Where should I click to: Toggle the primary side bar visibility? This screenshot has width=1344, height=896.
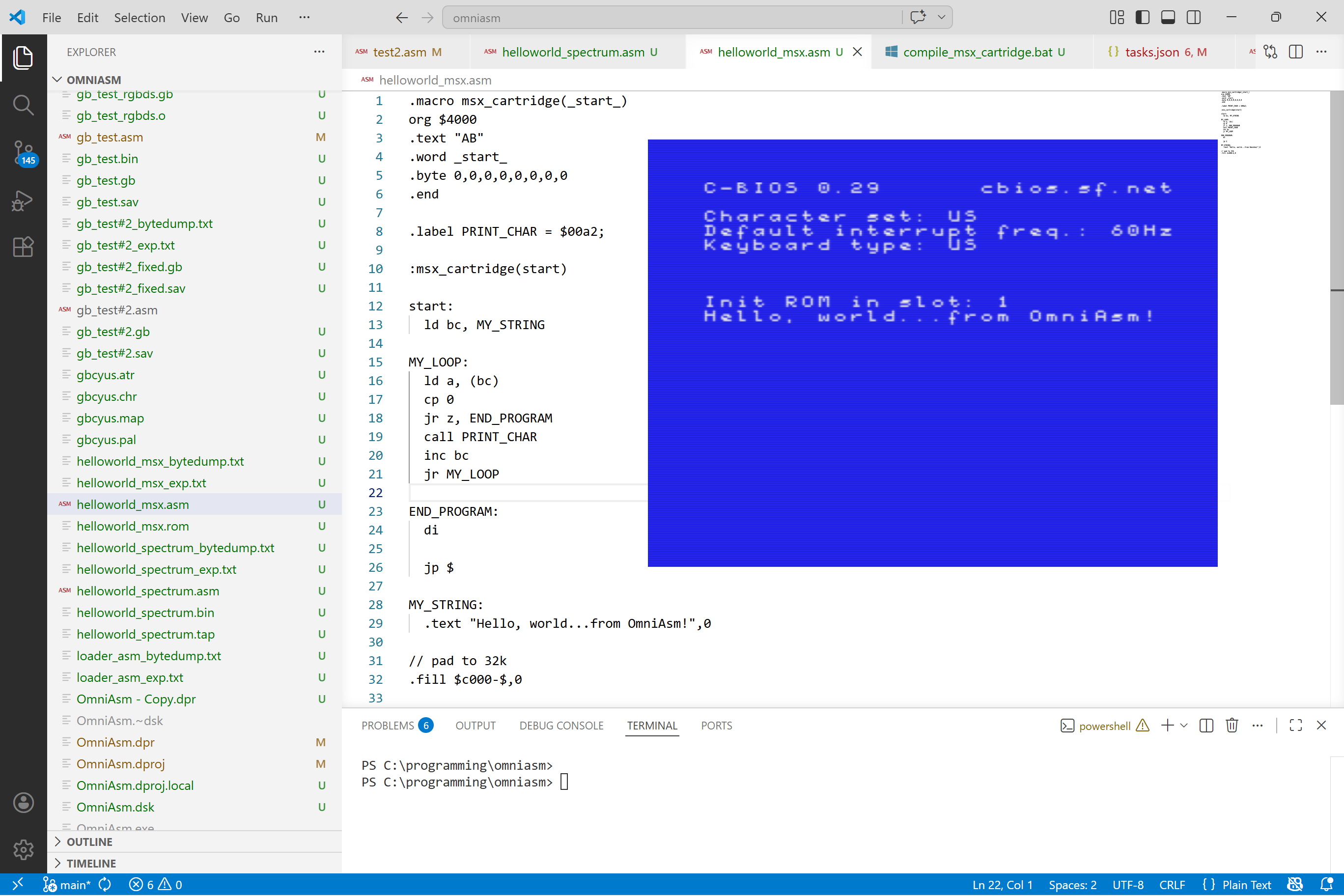point(1142,17)
